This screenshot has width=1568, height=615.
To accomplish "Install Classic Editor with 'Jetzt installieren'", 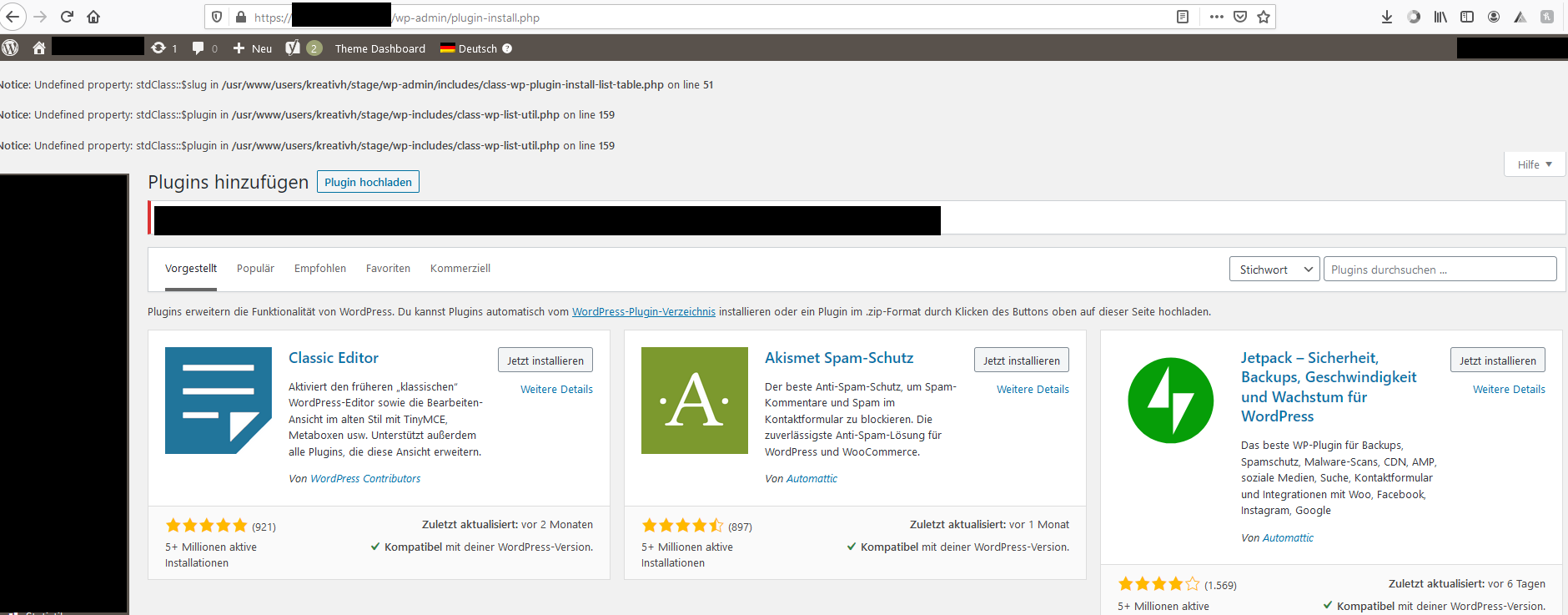I will point(545,360).
